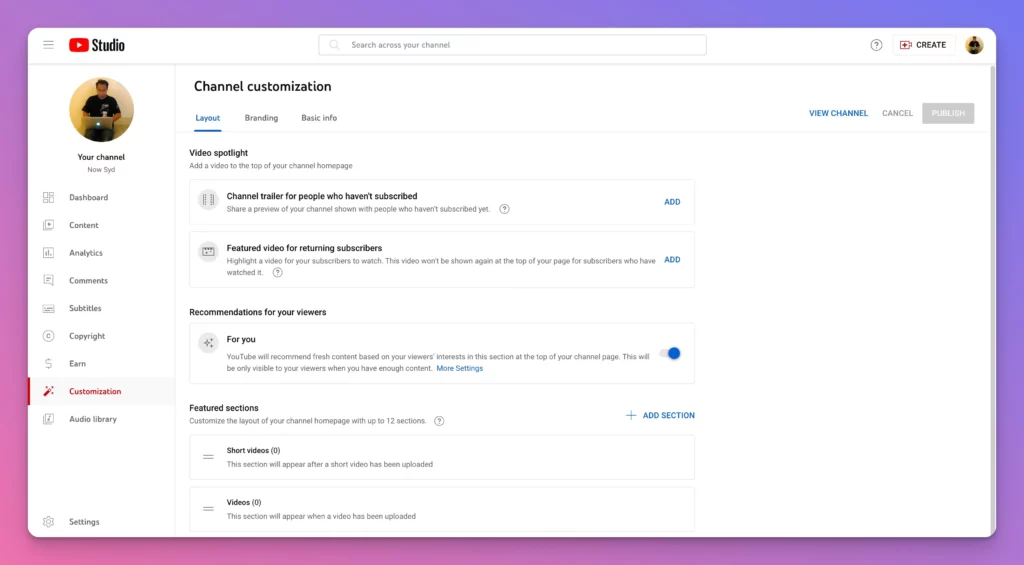Click VIEW CHANNEL link
Screen dimensions: 1024x565
[x=839, y=114]
